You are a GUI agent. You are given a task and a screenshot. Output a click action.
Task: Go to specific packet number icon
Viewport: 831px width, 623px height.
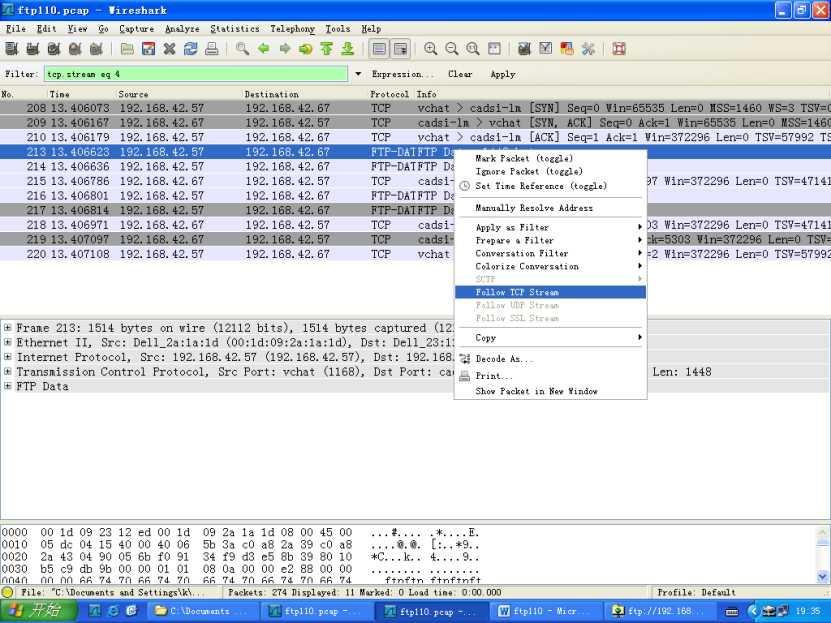pos(306,49)
